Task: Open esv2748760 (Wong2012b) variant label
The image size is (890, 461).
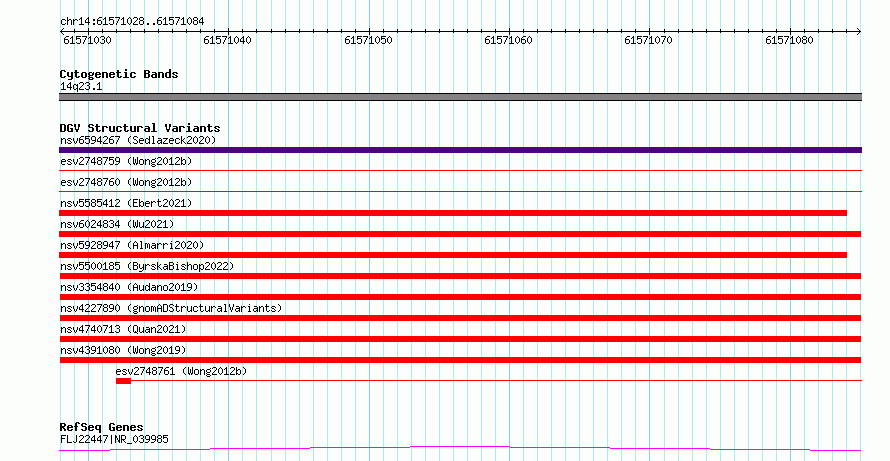Action: (x=126, y=182)
